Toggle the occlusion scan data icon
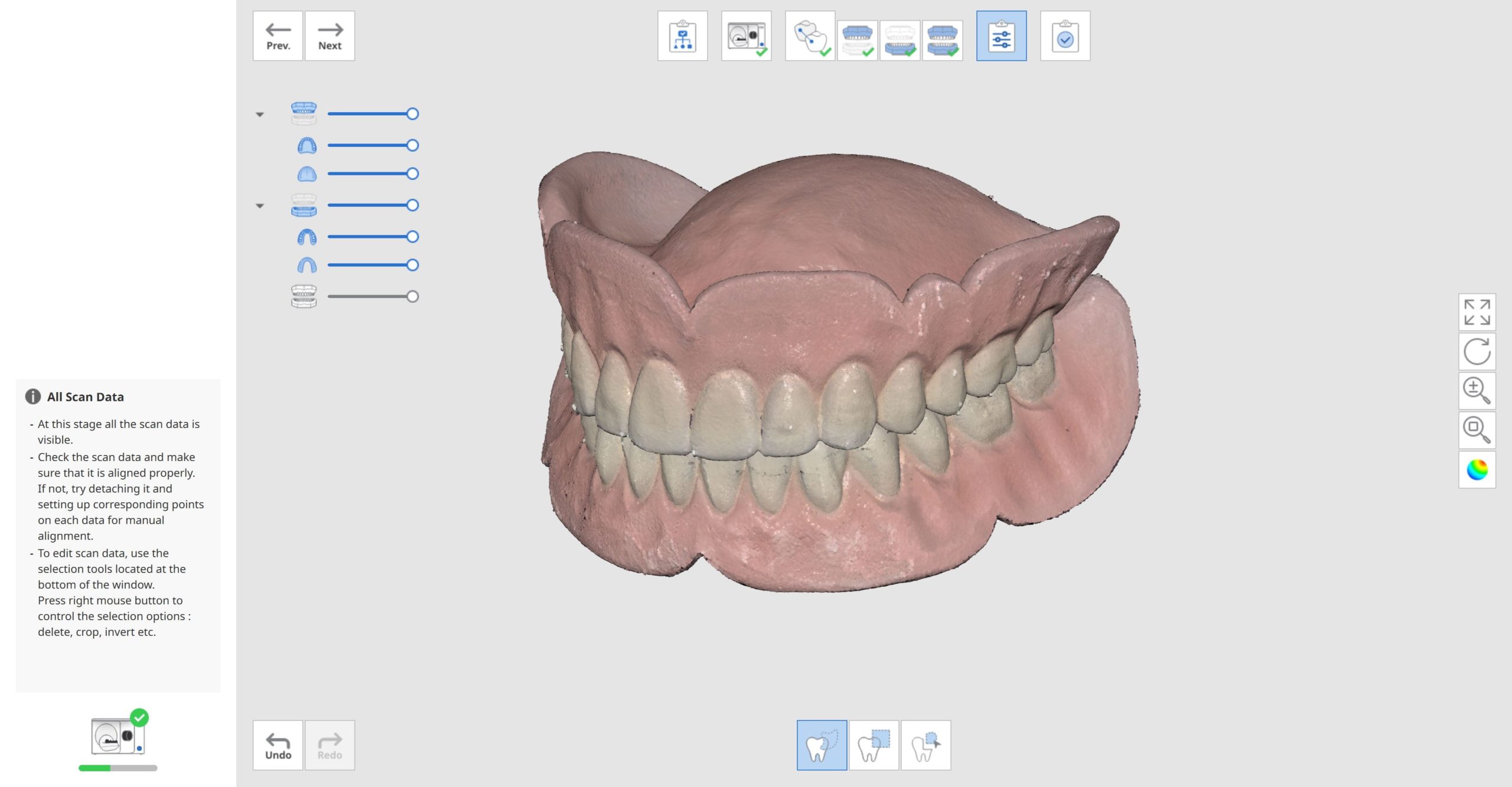Image resolution: width=1512 pixels, height=787 pixels. click(x=304, y=296)
